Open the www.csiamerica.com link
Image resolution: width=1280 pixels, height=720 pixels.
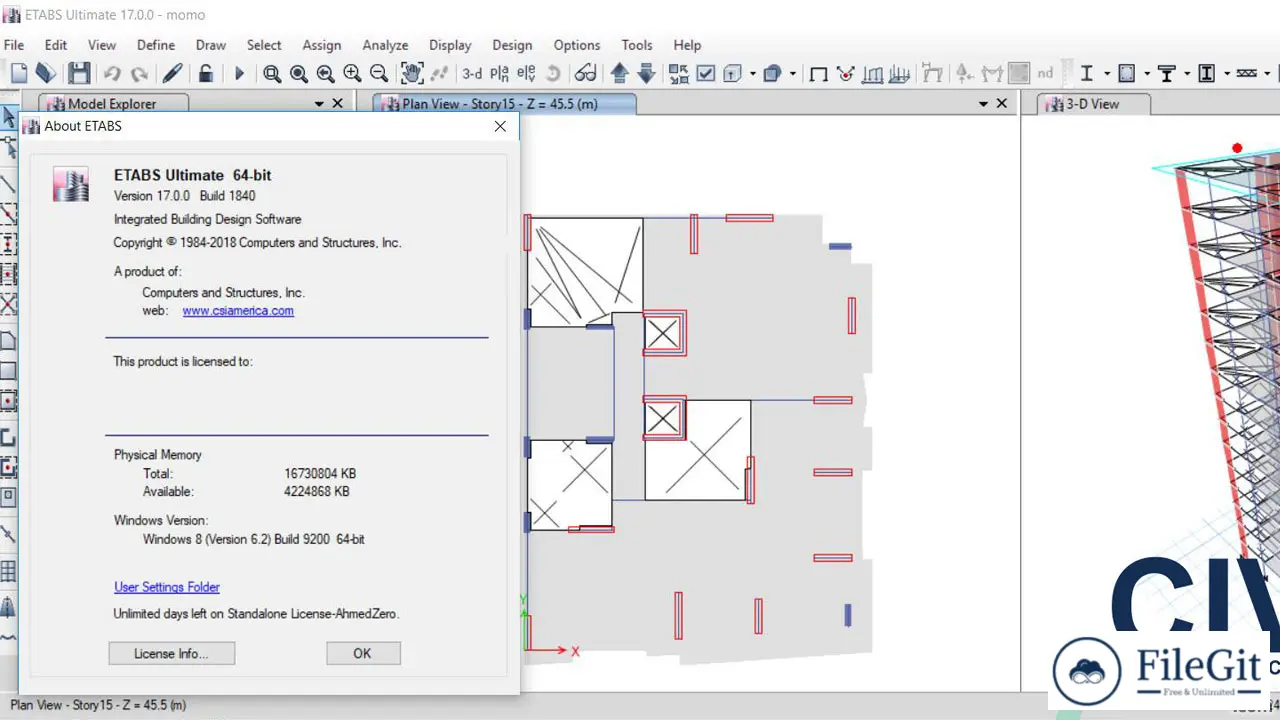238,311
